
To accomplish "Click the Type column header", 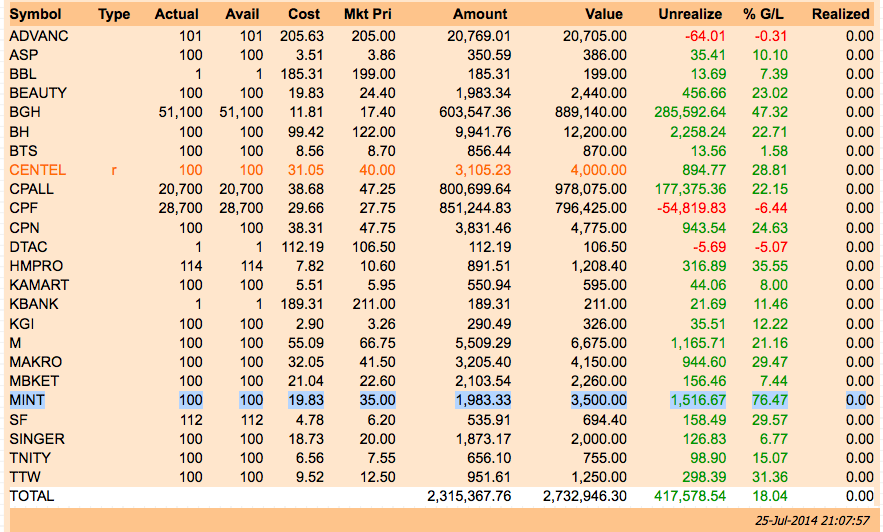I will coord(114,14).
